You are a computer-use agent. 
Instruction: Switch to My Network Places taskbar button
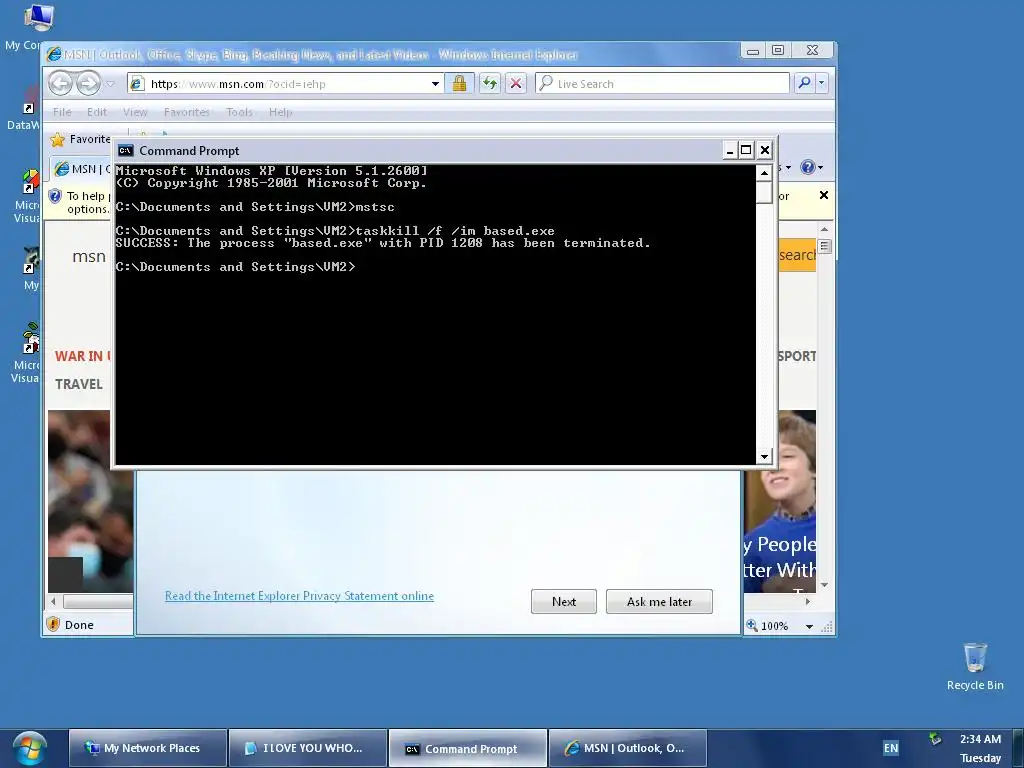[x=148, y=748]
